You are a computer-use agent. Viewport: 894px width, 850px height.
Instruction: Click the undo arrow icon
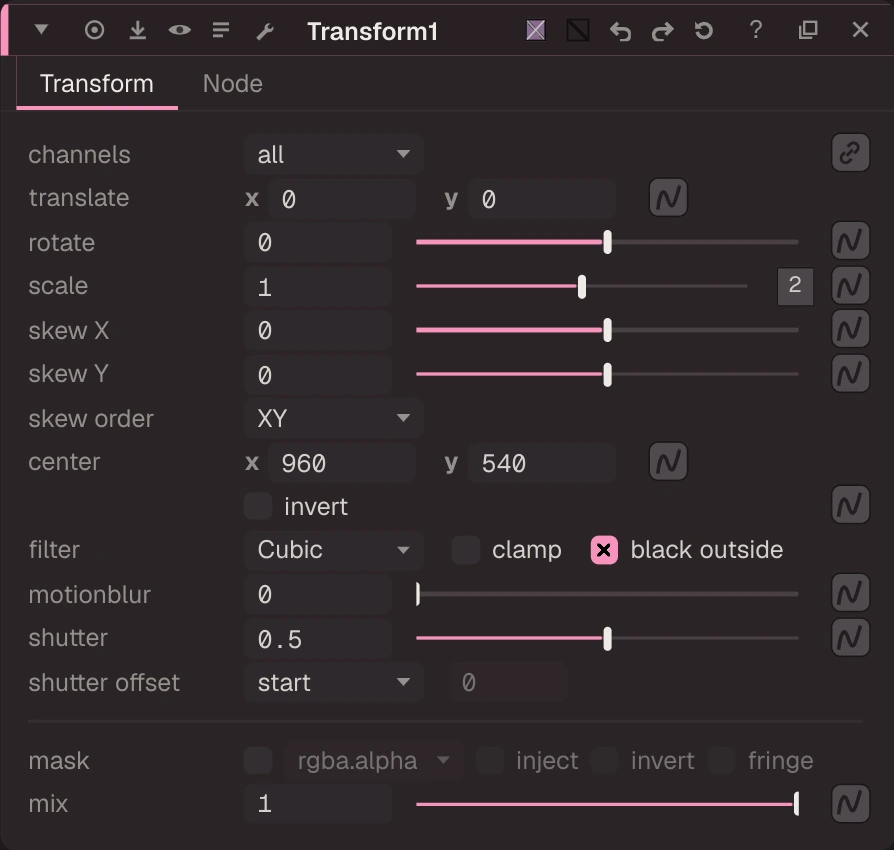pyautogui.click(x=620, y=31)
